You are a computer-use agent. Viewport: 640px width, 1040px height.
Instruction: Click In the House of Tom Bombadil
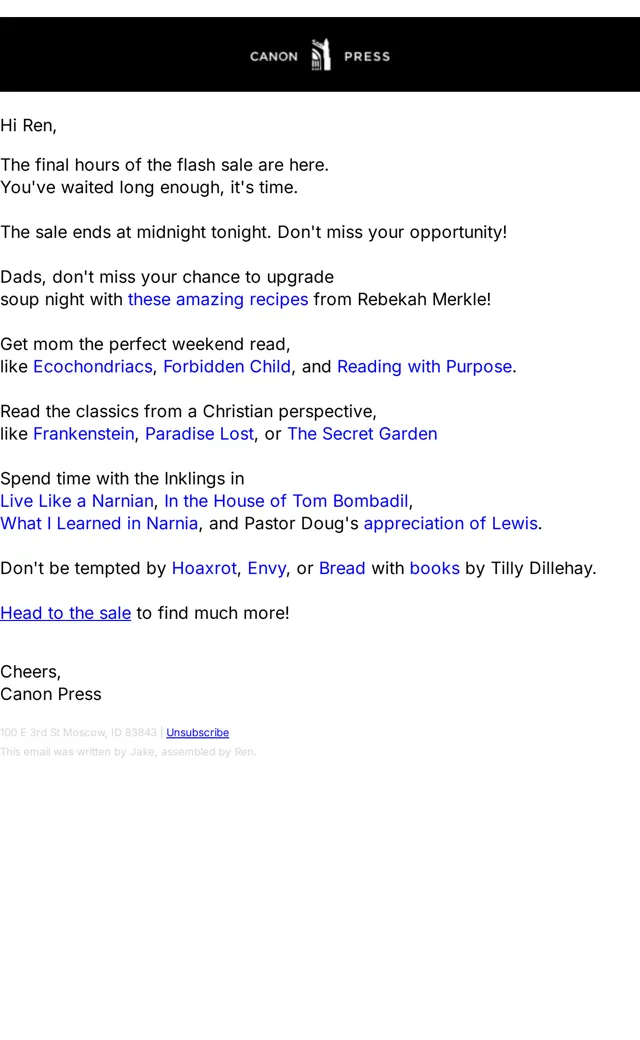point(287,501)
